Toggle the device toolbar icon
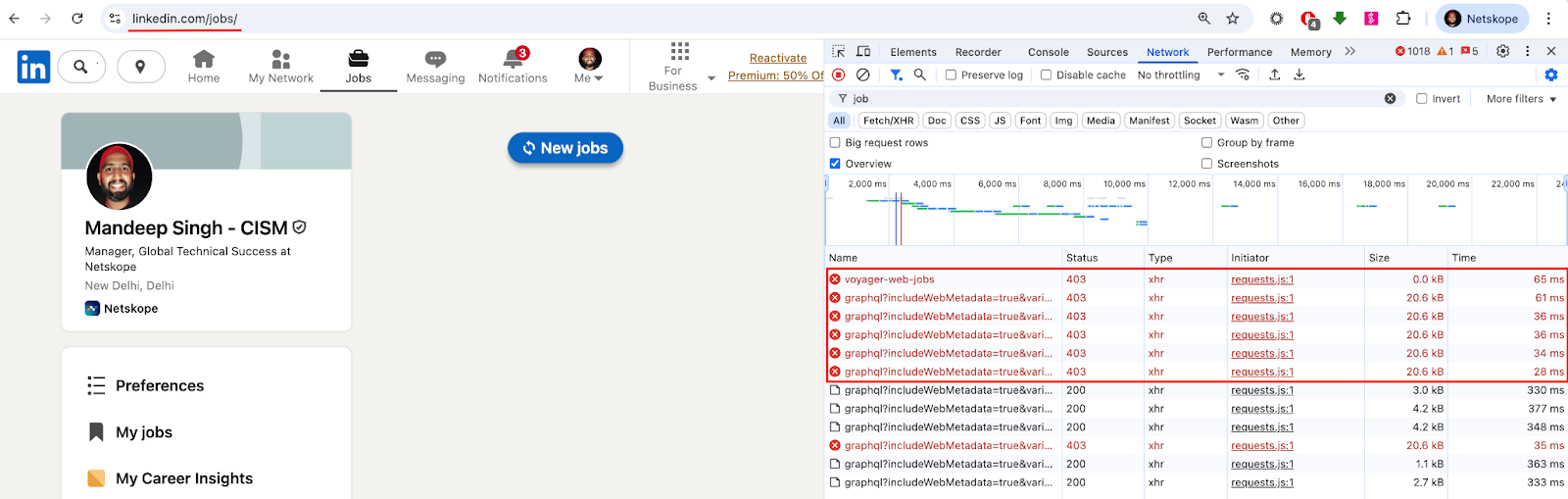The width and height of the screenshot is (1568, 499). pos(863,51)
